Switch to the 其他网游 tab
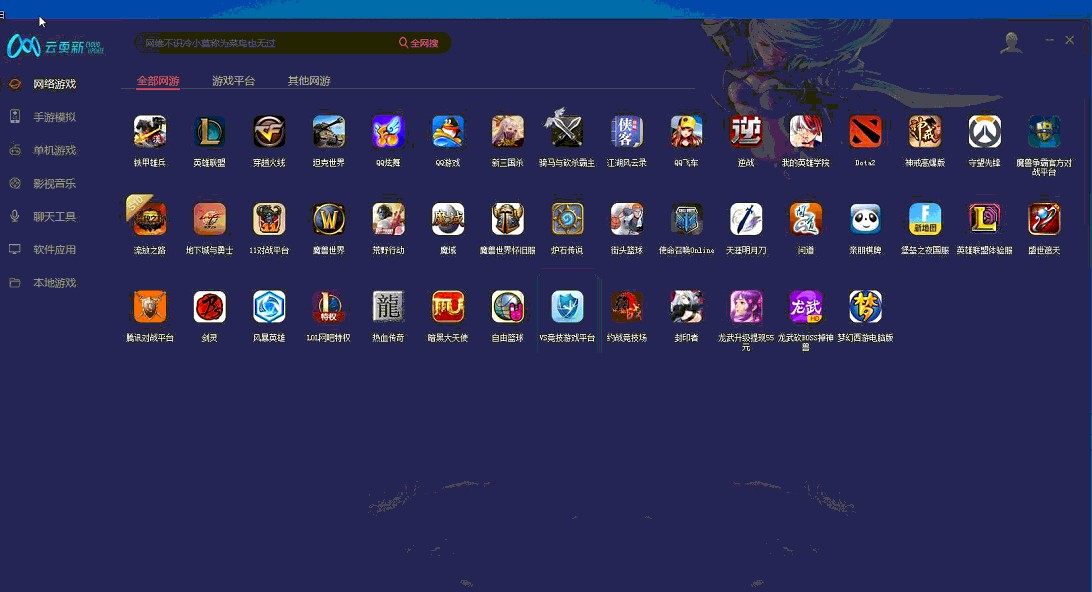 309,81
